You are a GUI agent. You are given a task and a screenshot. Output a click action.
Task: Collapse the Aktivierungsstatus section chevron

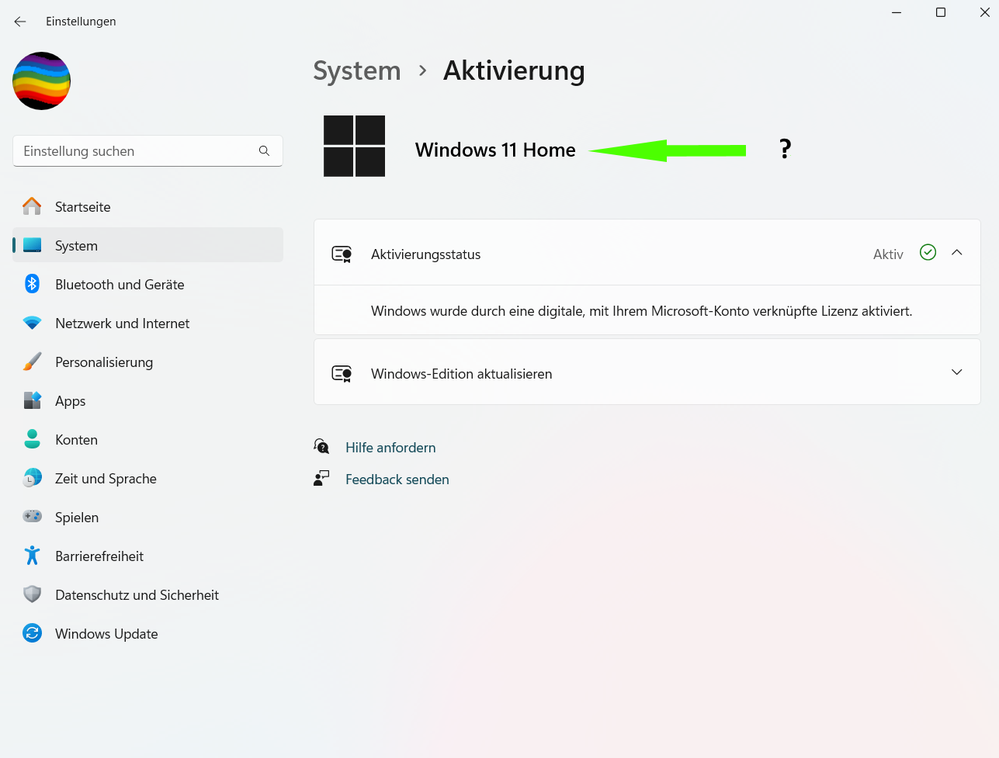[x=957, y=253]
